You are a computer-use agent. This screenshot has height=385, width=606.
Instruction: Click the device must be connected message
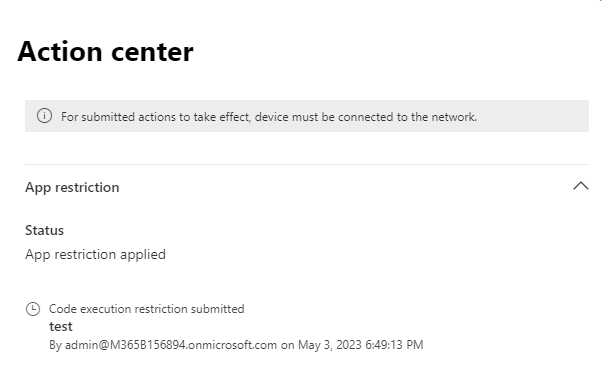pos(269,117)
